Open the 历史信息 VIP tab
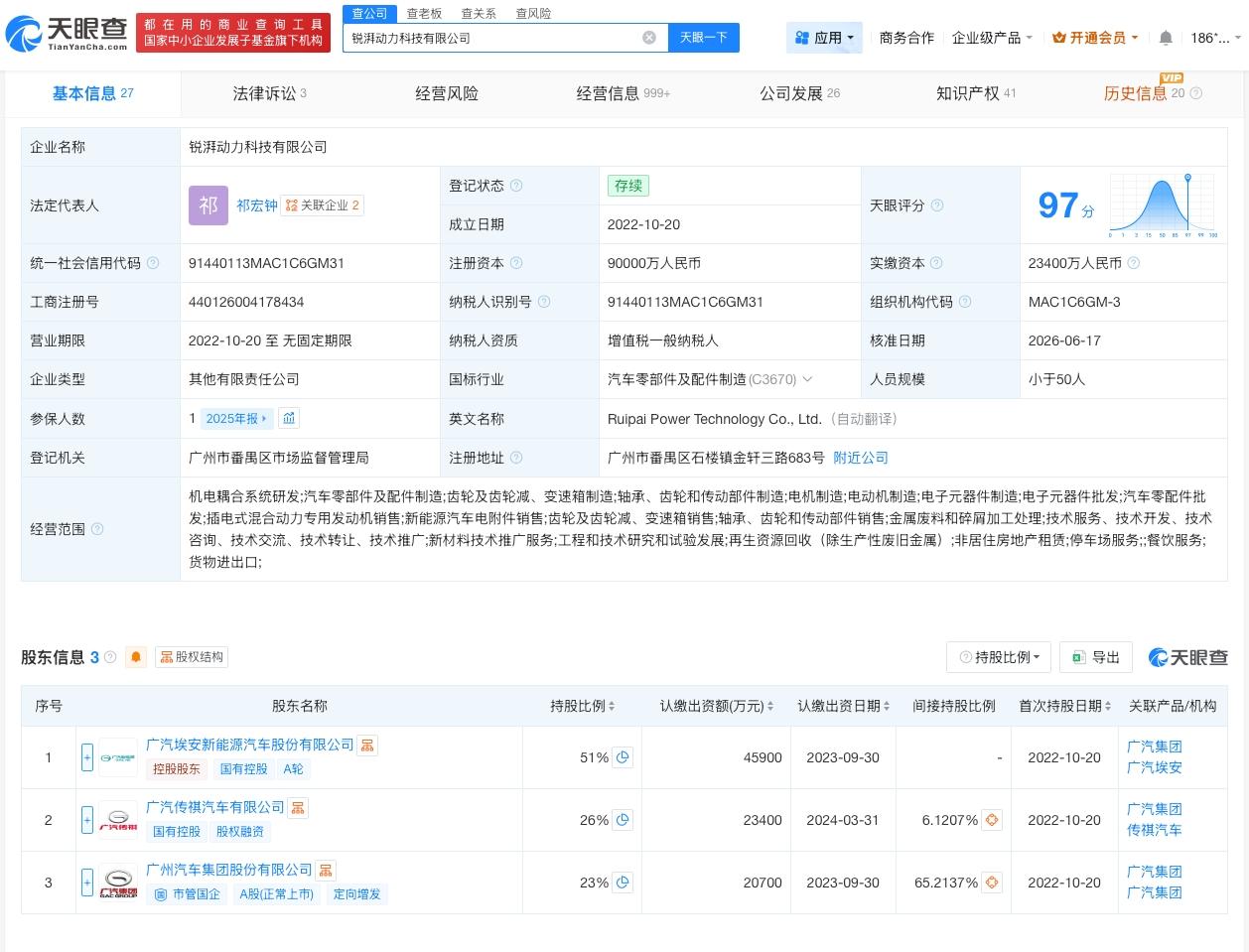The width and height of the screenshot is (1249, 952). (1152, 93)
